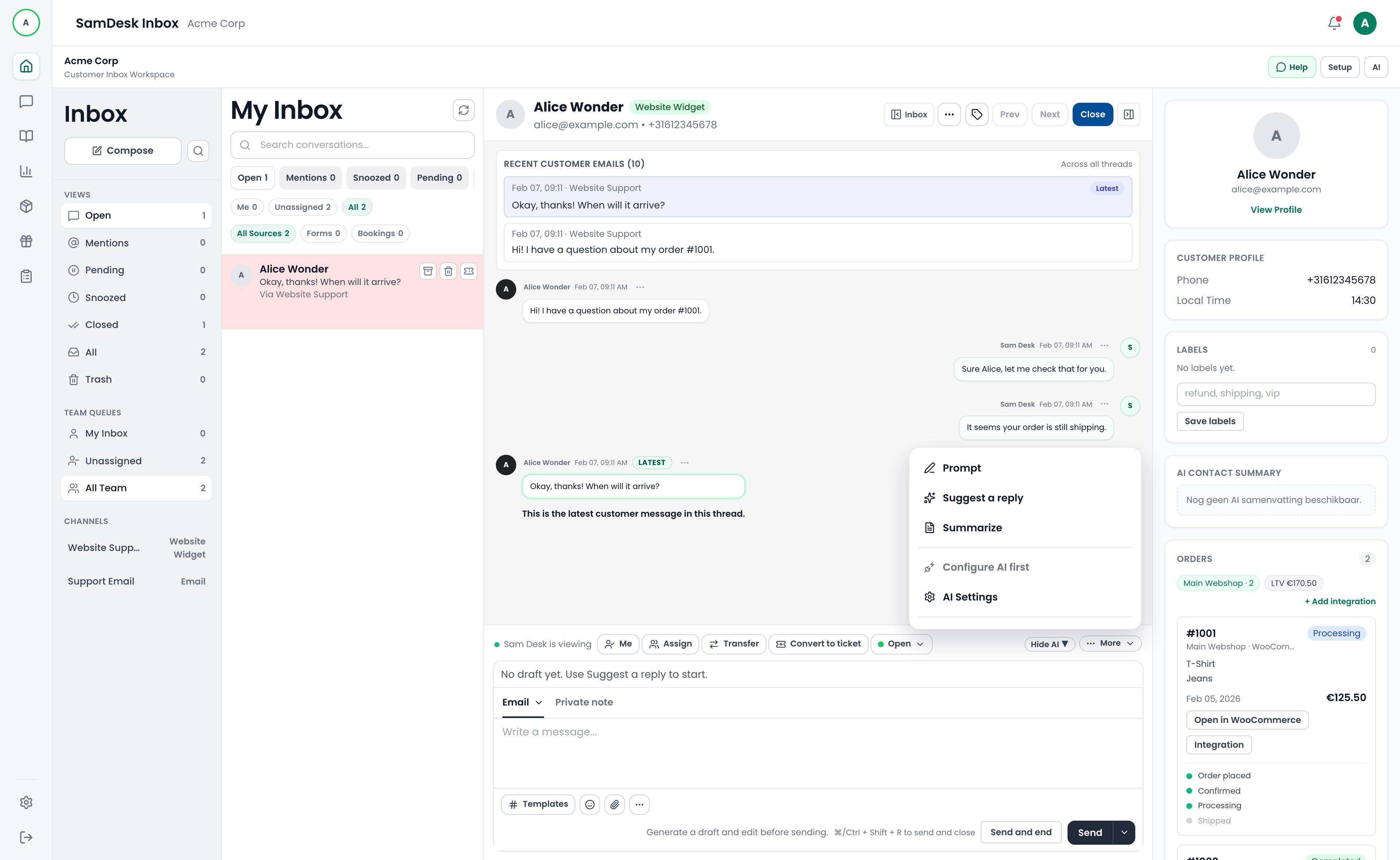
Task: Open the gift icon in the left sidebar
Action: (x=26, y=241)
